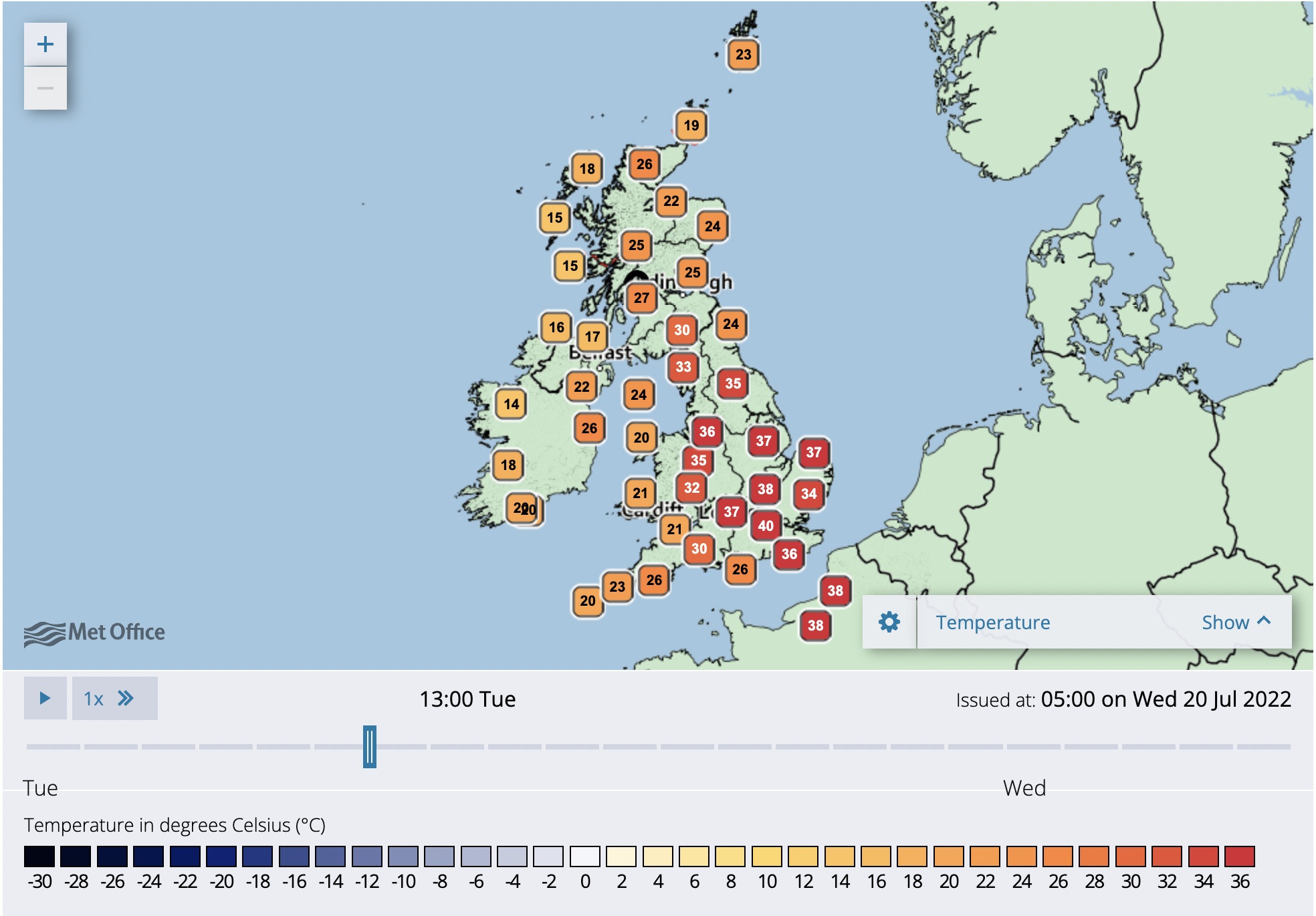Click the zoom out minus button

[45, 88]
